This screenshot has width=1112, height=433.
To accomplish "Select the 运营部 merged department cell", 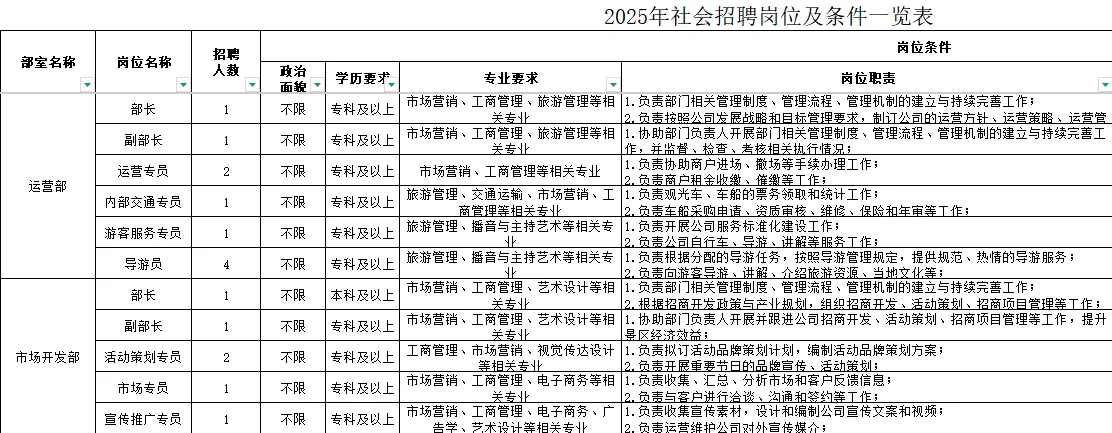I will [x=48, y=186].
